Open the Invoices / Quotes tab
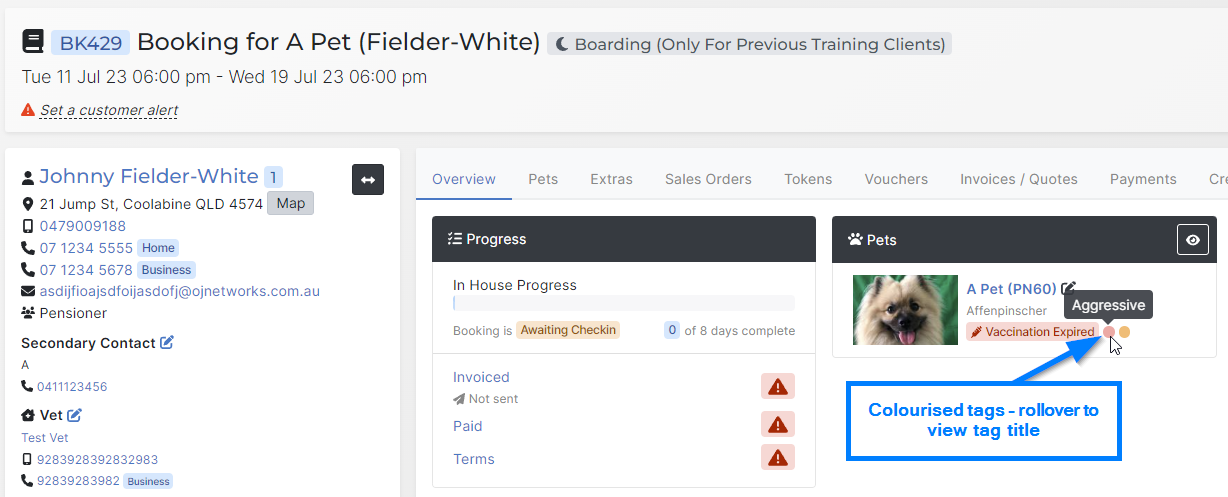Image resolution: width=1228 pixels, height=497 pixels. tap(1019, 179)
